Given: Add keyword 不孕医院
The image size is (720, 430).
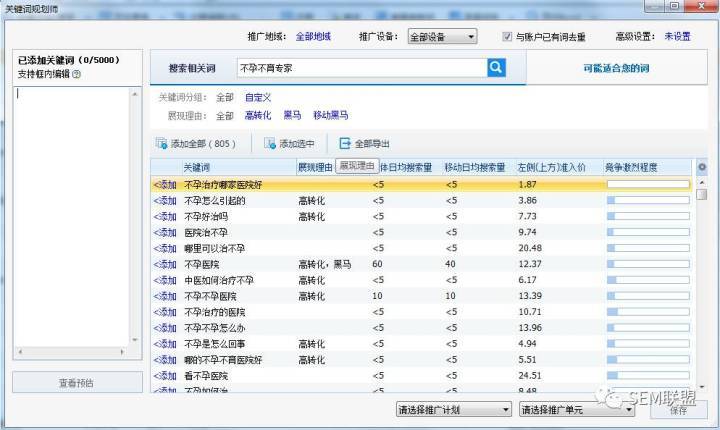Looking at the screenshot, I should (x=165, y=265).
